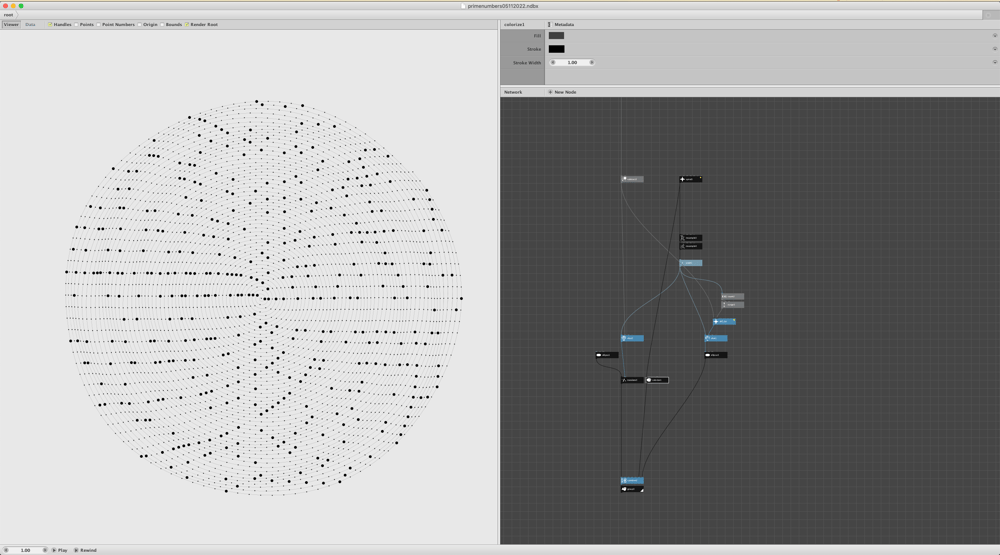Select the lower node of stacked black pair
Image resolution: width=1000 pixels, height=555 pixels.
(691, 246)
